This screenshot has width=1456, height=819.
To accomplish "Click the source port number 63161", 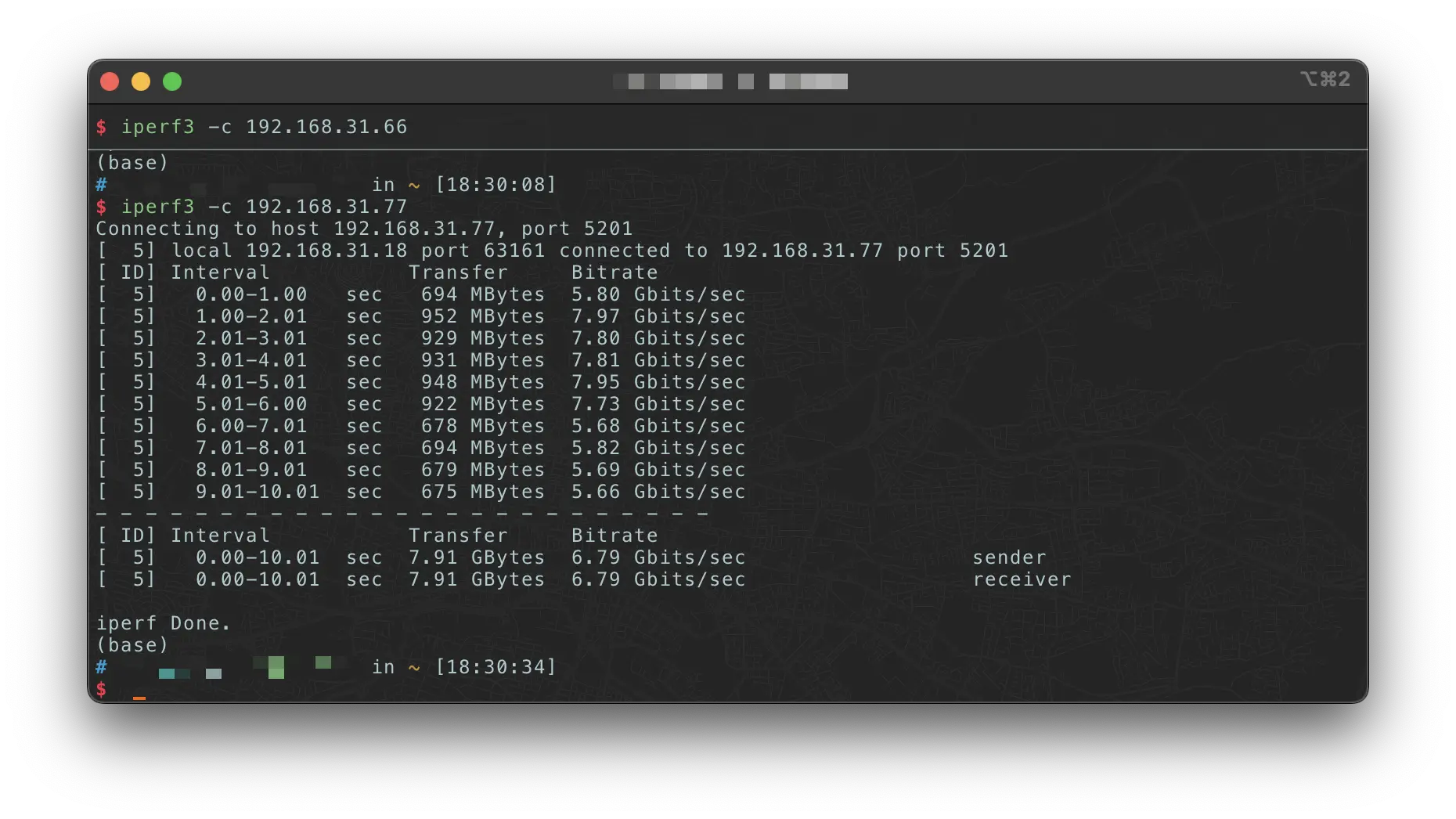I will (514, 251).
